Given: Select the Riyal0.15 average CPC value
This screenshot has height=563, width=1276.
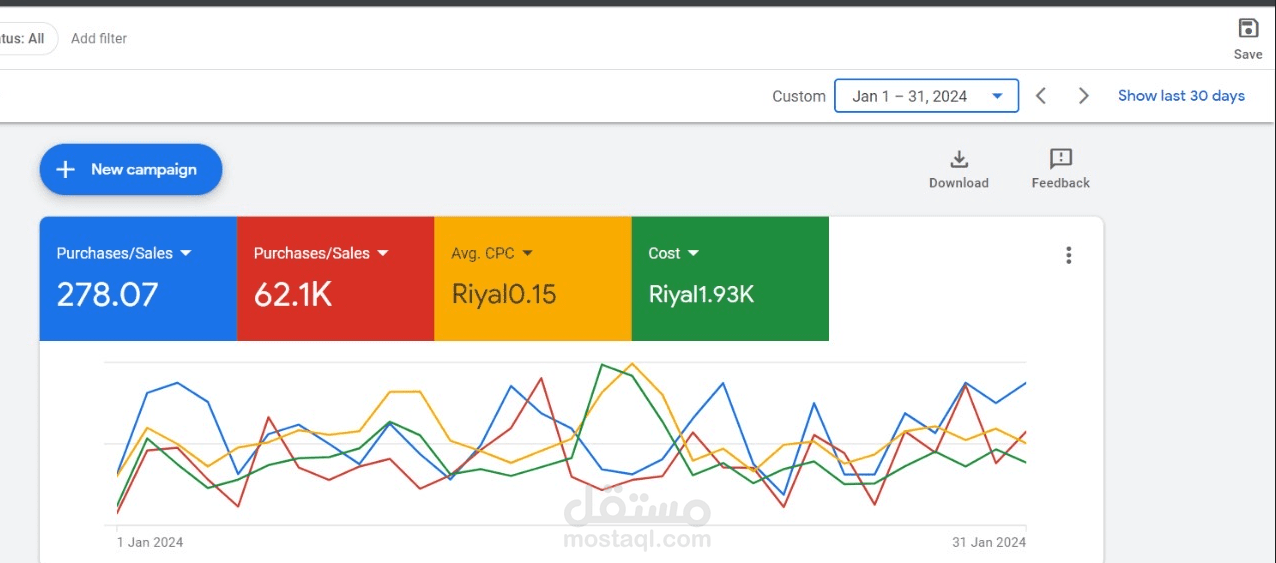Looking at the screenshot, I should click(504, 294).
